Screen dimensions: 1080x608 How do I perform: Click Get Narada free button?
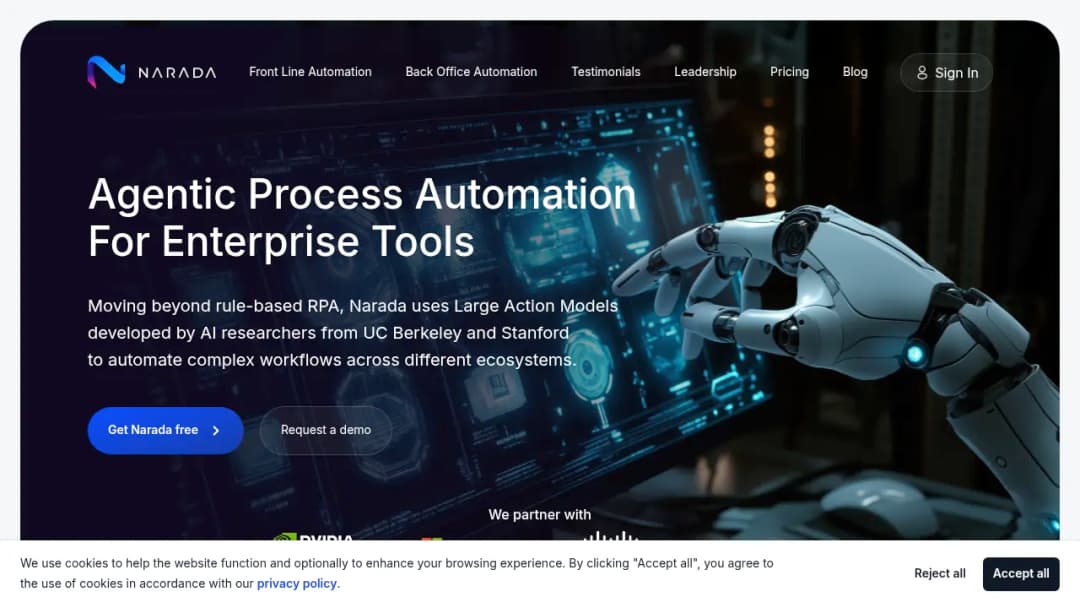click(x=165, y=430)
